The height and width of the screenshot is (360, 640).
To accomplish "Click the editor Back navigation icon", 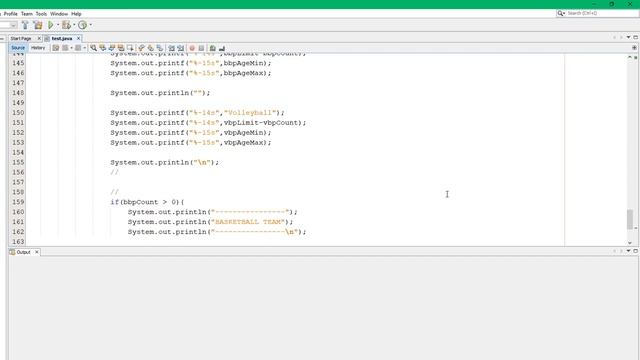I will 65,48.
